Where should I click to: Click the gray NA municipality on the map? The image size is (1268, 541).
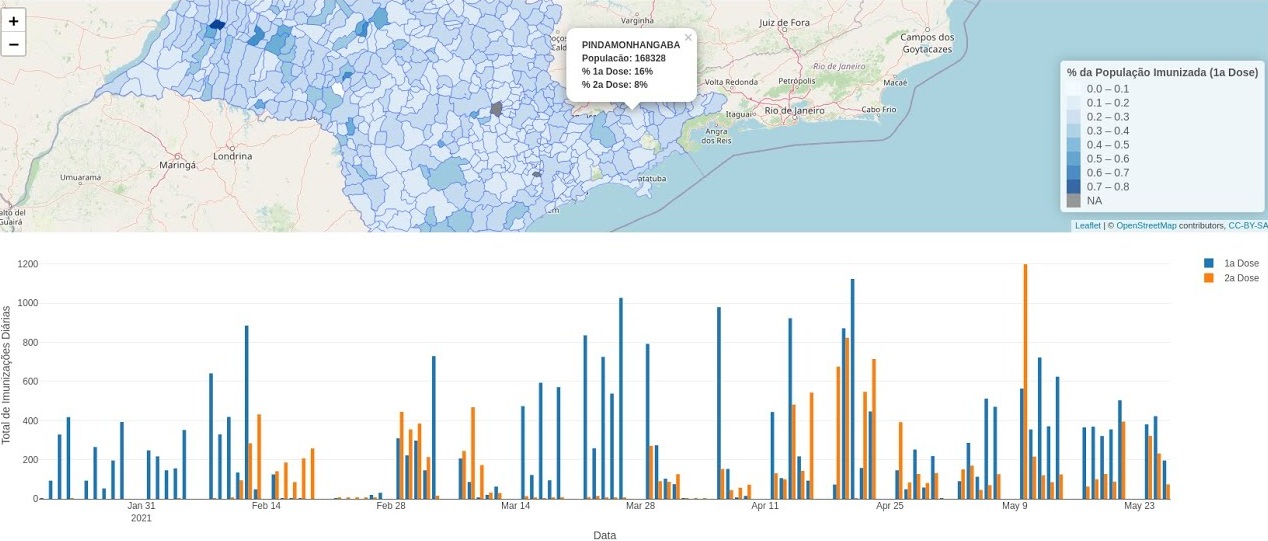click(x=496, y=109)
